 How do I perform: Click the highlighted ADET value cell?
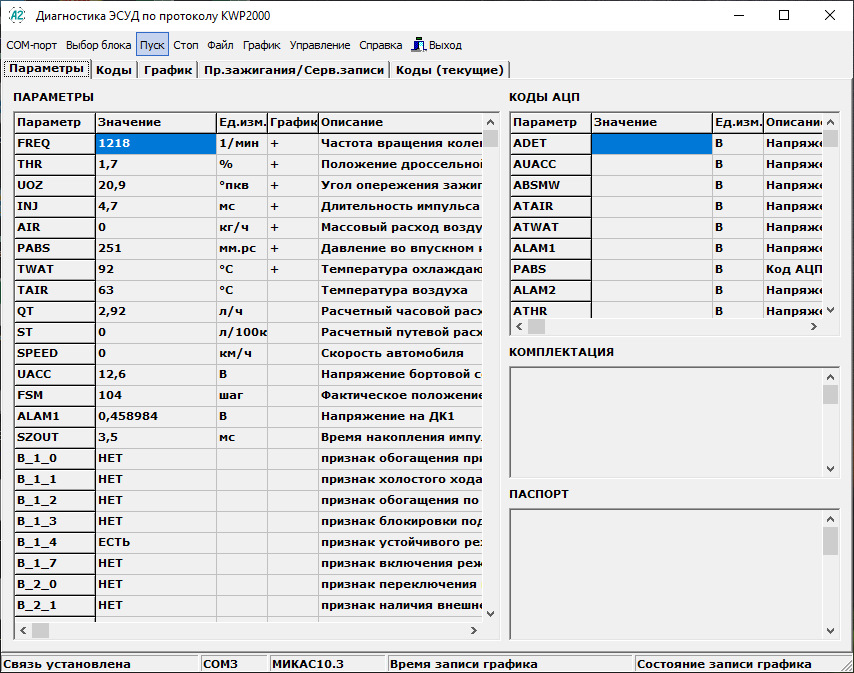pyautogui.click(x=652, y=143)
